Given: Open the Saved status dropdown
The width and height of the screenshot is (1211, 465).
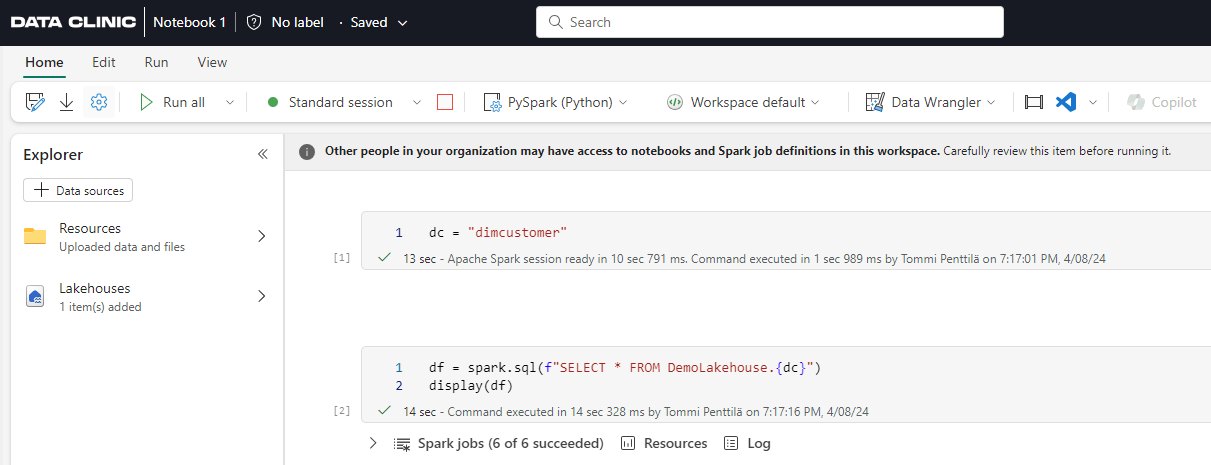Looking at the screenshot, I should [x=379, y=22].
